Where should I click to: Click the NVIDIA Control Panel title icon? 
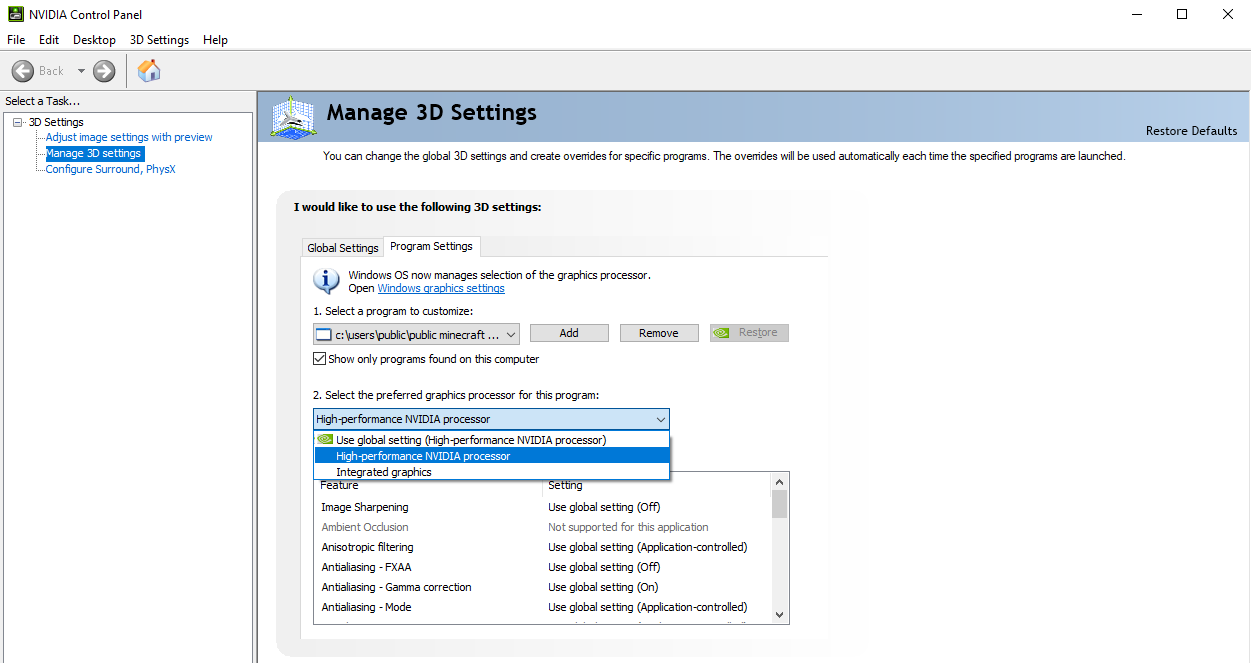click(15, 14)
